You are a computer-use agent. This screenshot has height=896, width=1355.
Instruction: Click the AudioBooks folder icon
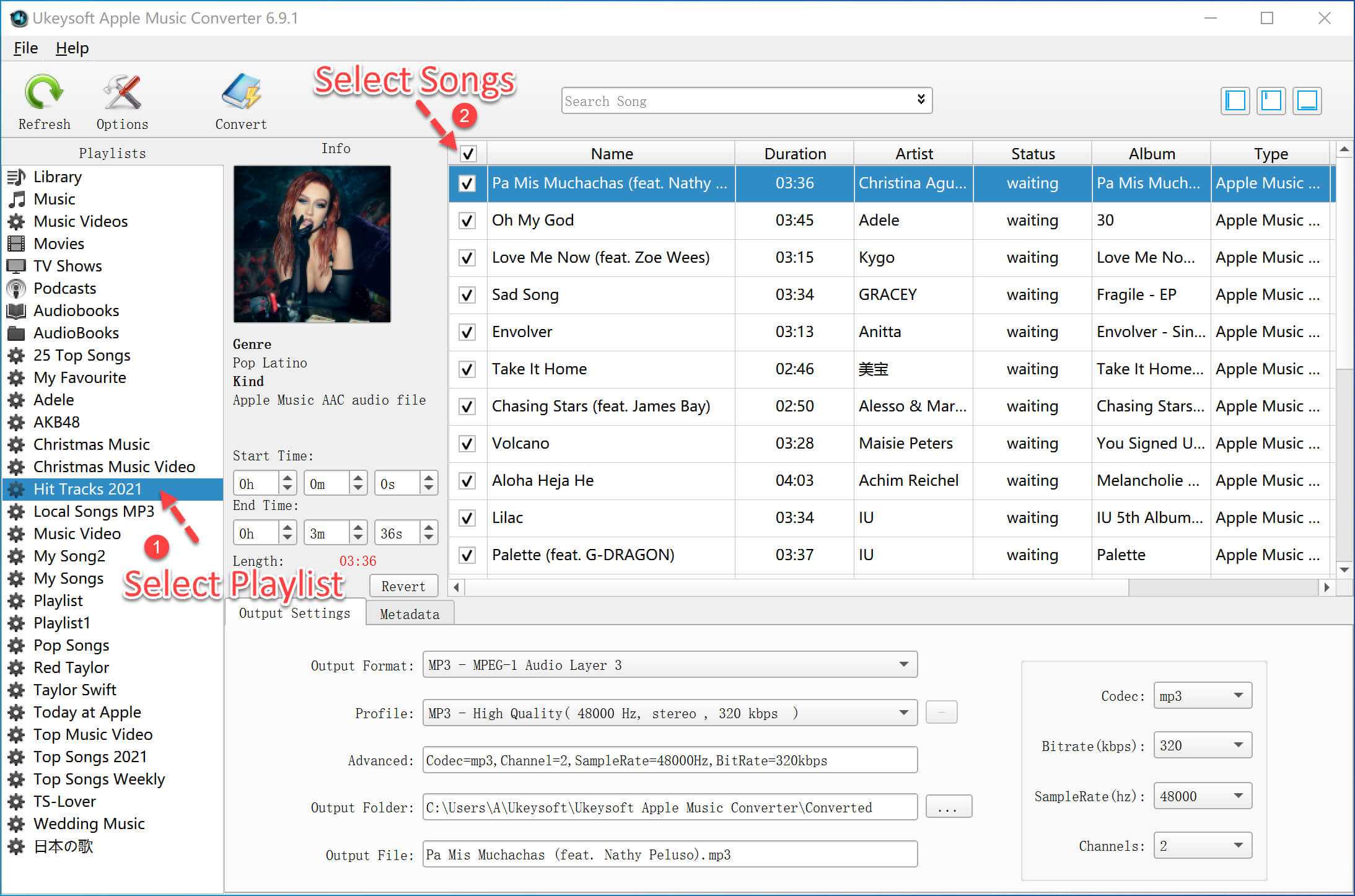pyautogui.click(x=16, y=333)
